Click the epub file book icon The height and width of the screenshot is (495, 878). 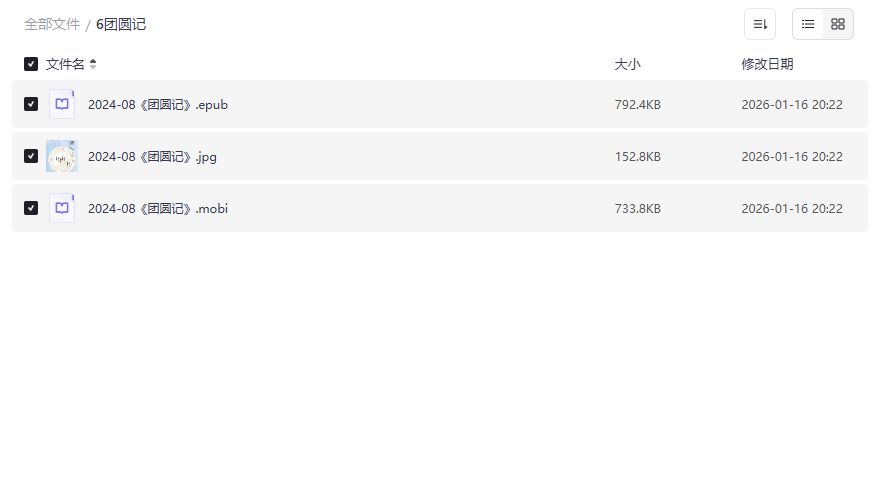click(62, 104)
